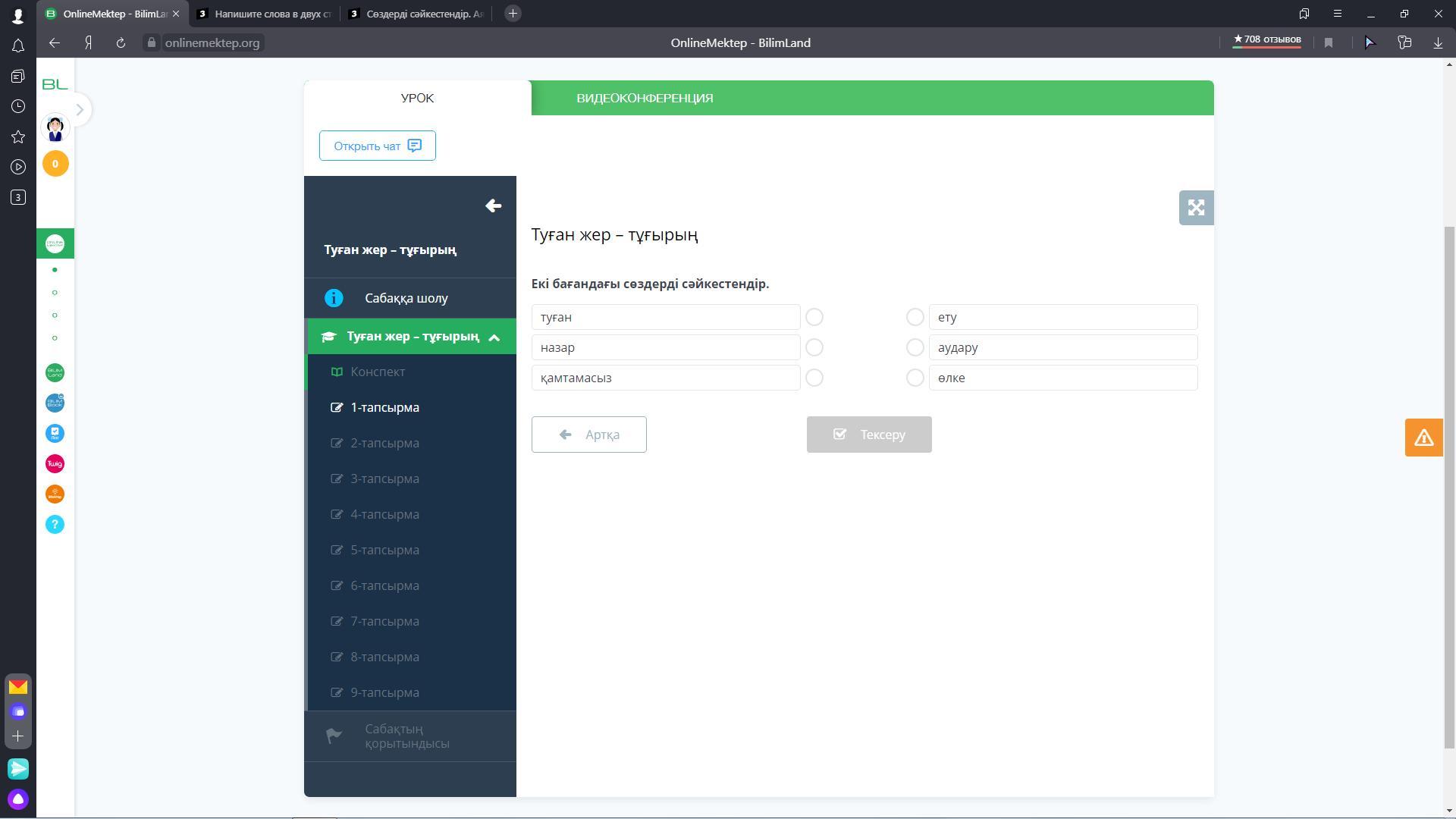Screen dimensions: 1456x819
Task: Expand the left sidebar panel chevron
Action: point(80,110)
